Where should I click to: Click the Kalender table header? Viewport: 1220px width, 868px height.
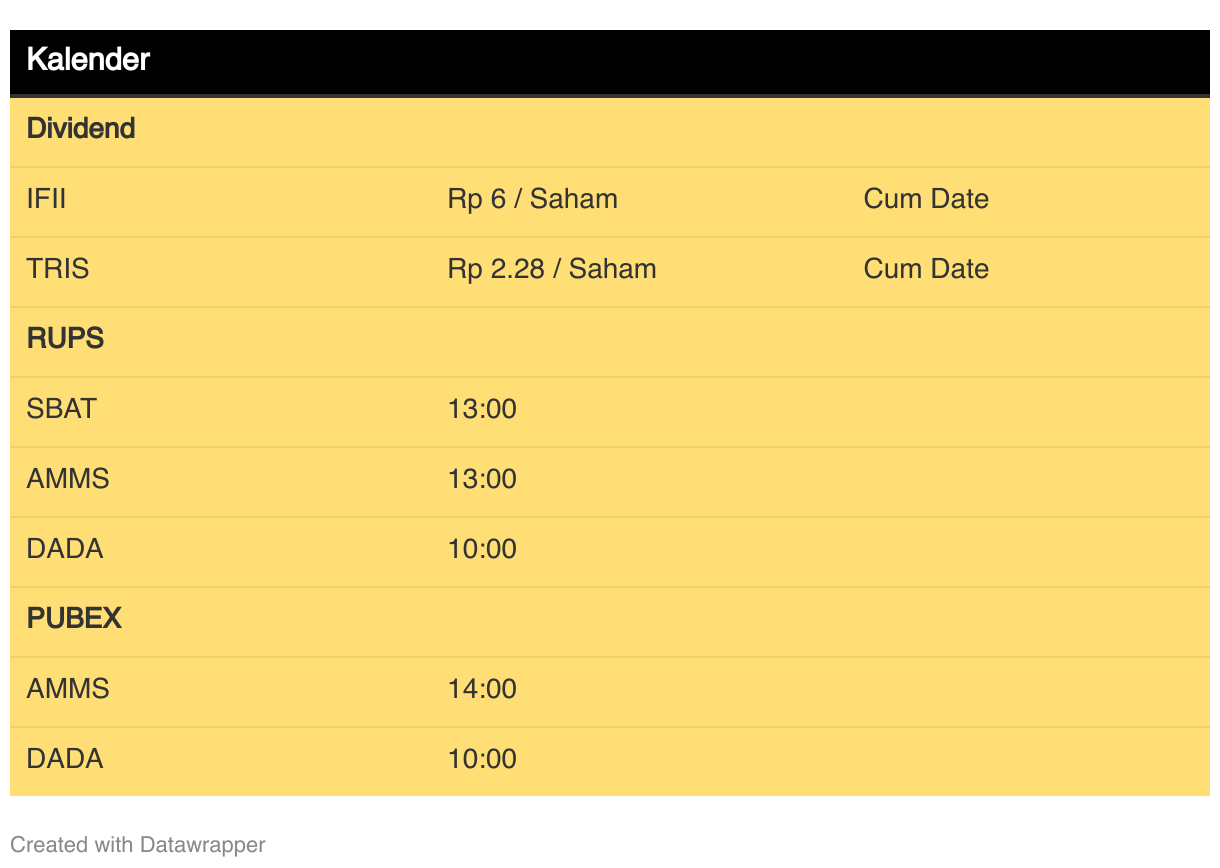coord(88,60)
